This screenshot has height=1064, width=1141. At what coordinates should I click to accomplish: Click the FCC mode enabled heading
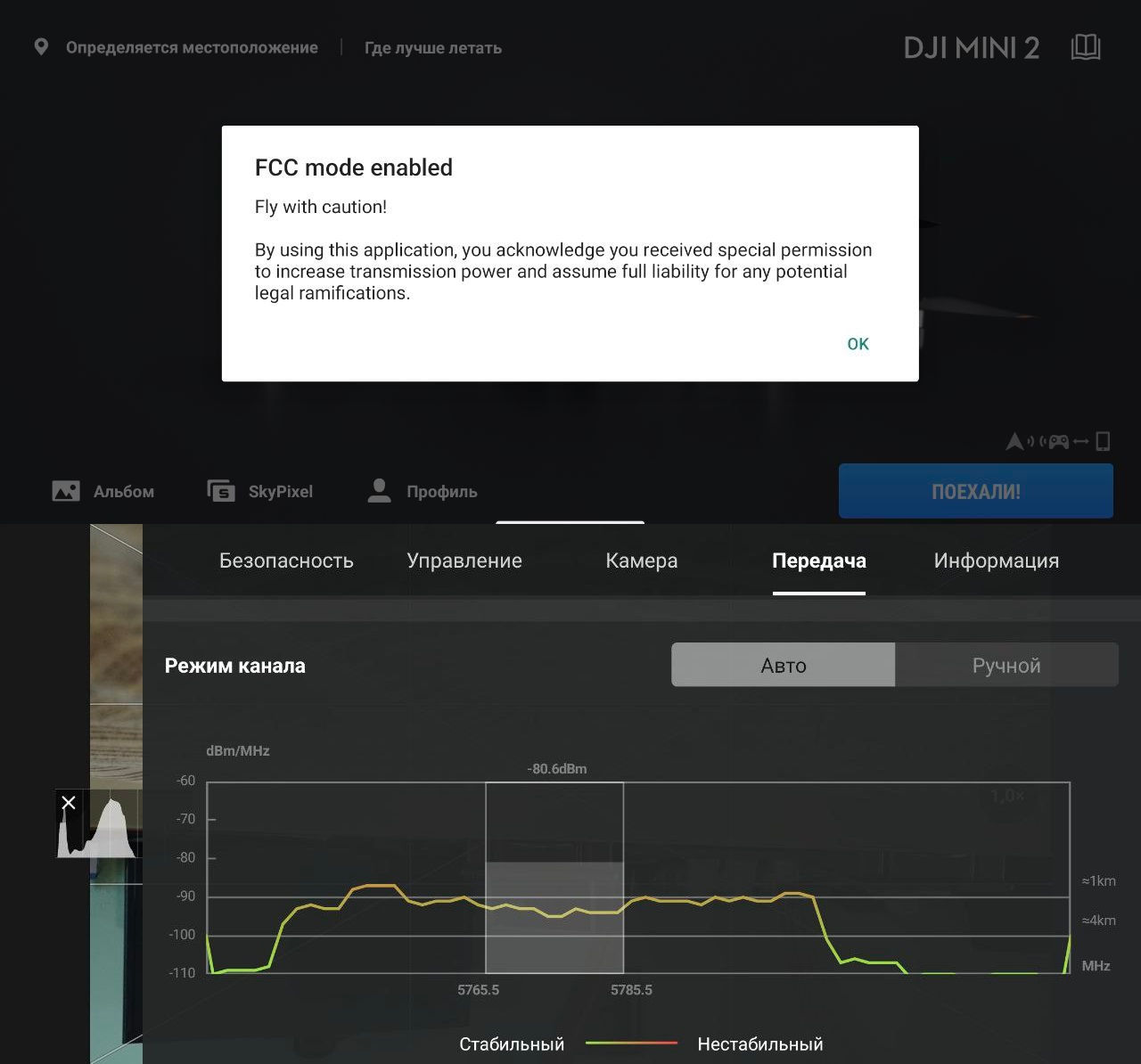354,168
